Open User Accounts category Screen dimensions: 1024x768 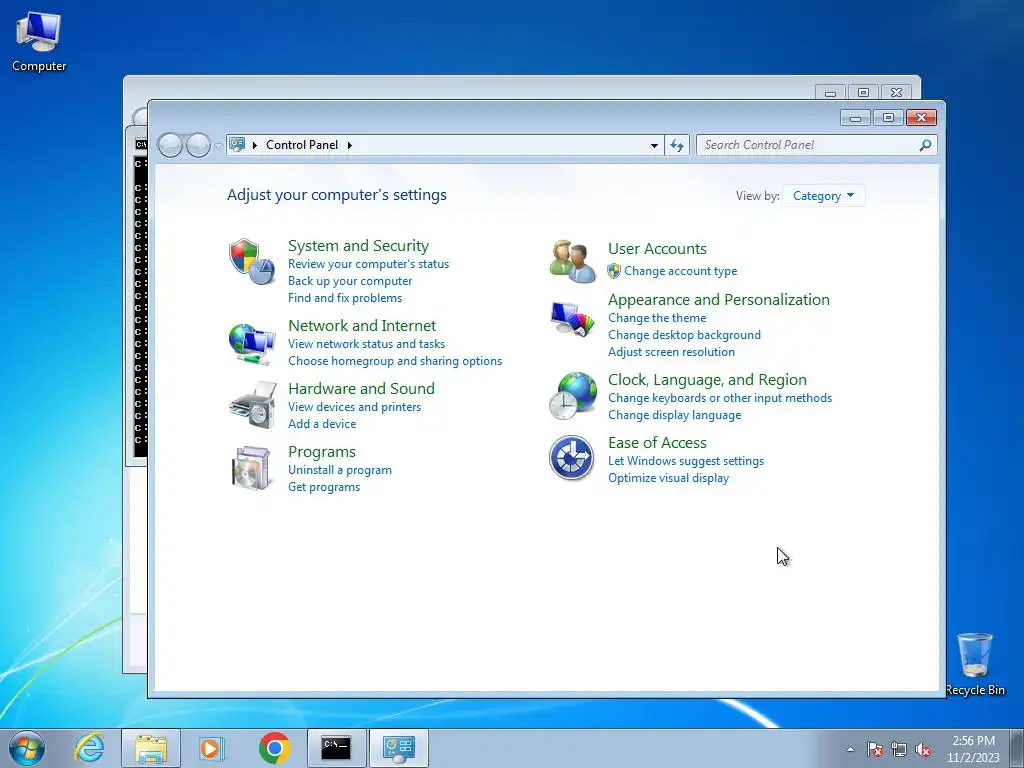click(x=657, y=249)
